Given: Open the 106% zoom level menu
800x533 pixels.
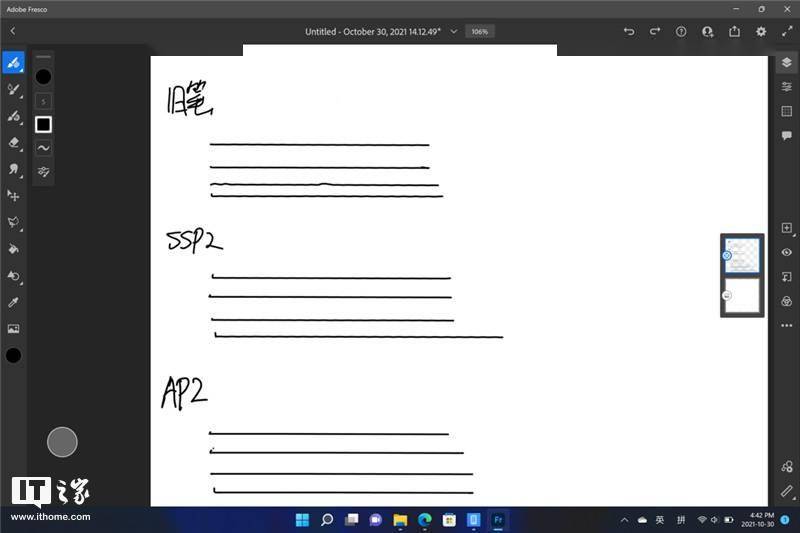Looking at the screenshot, I should click(480, 32).
